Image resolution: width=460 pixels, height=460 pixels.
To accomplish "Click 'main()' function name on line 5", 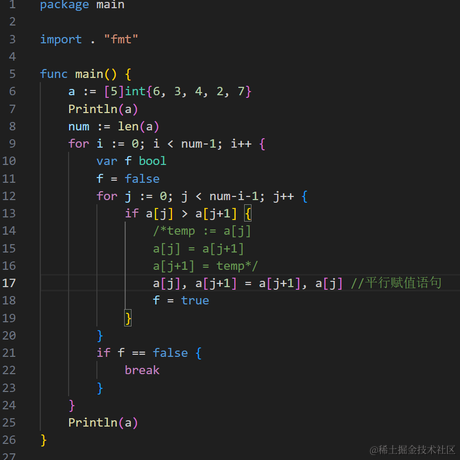I will pyautogui.click(x=96, y=74).
